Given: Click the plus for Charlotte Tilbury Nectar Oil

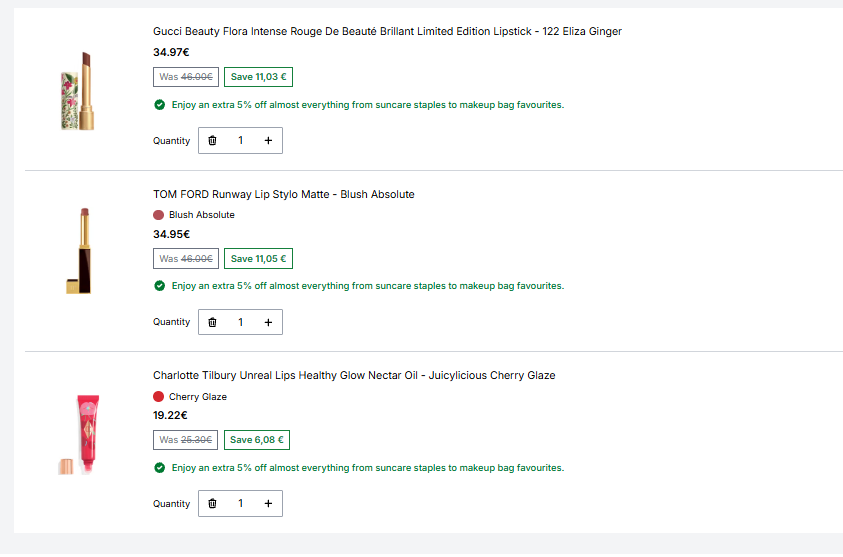Looking at the screenshot, I should point(268,503).
